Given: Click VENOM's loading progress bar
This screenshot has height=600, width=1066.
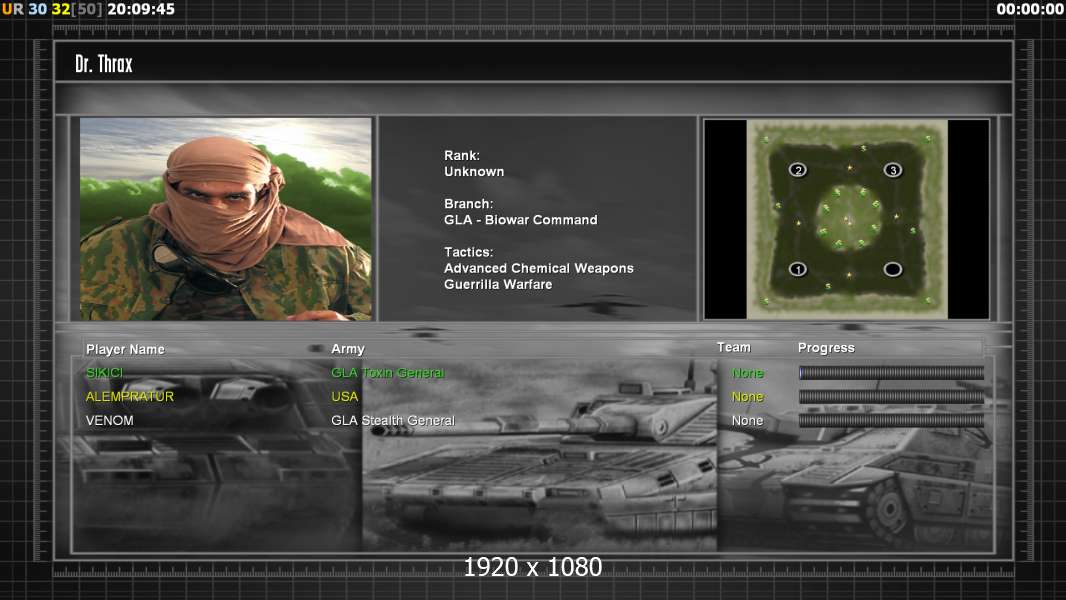Looking at the screenshot, I should (891, 420).
